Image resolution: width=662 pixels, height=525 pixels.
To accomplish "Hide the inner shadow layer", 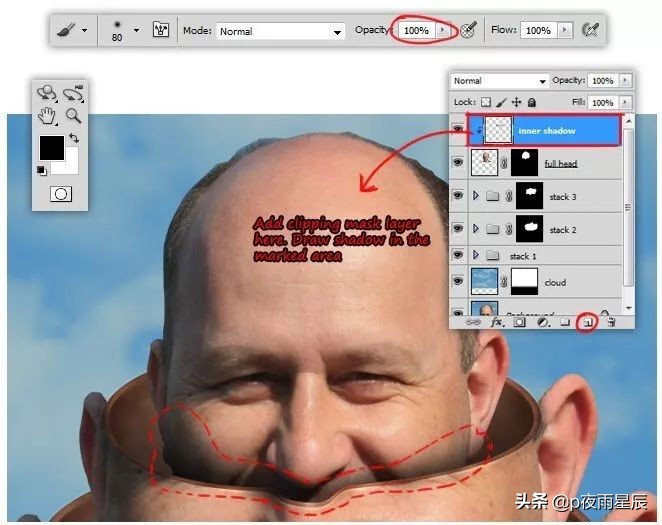I will click(x=459, y=128).
